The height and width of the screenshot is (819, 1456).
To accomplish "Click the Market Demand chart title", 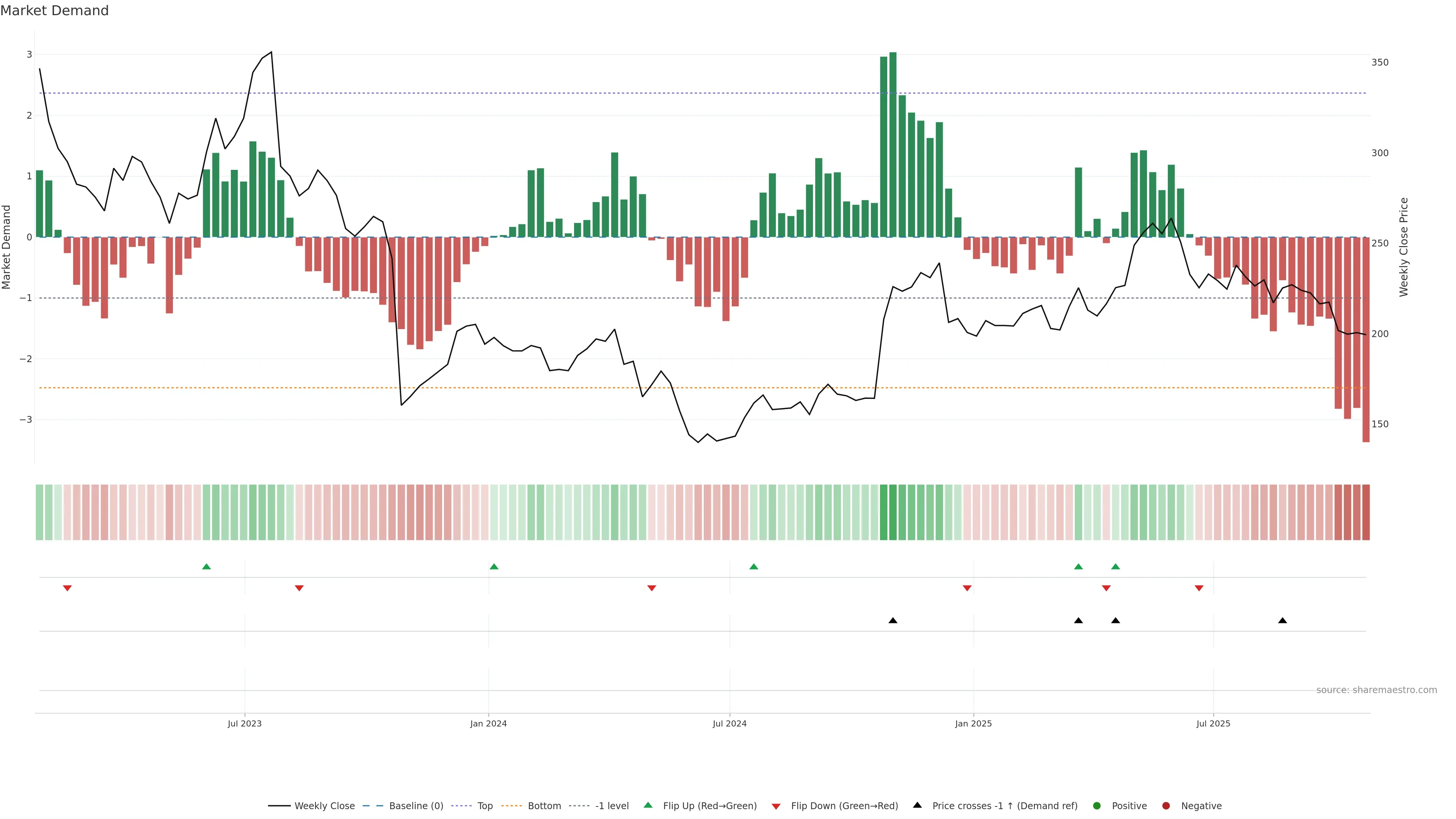I will (54, 11).
